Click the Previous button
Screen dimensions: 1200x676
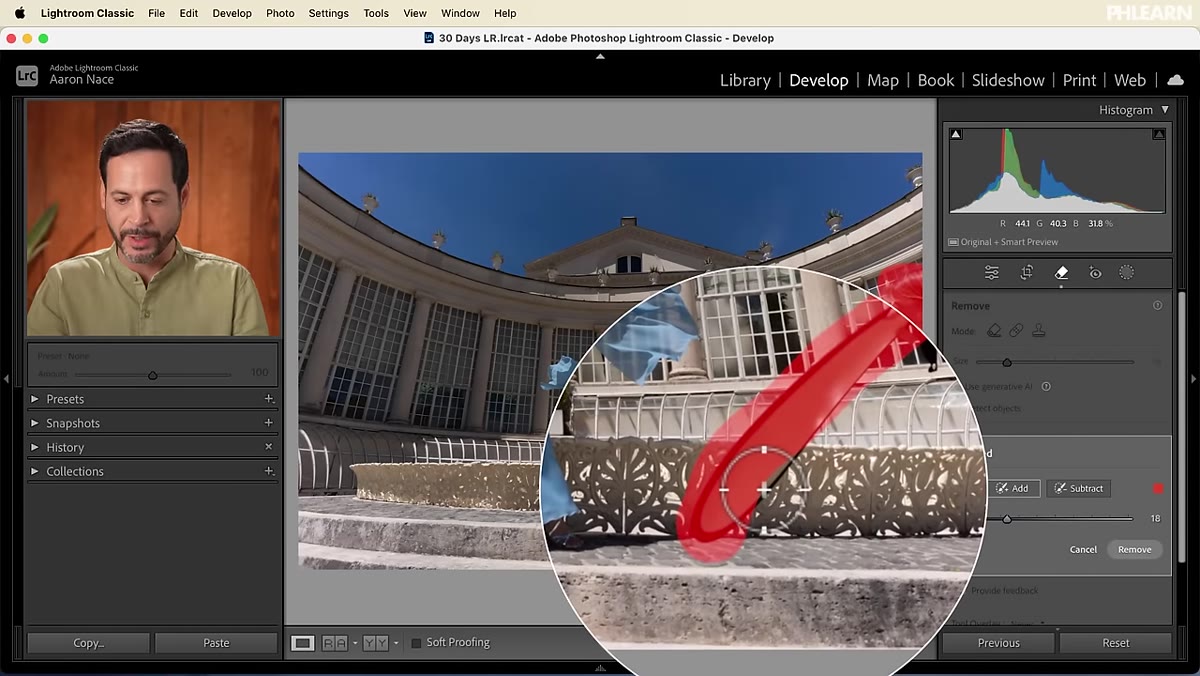coord(998,643)
